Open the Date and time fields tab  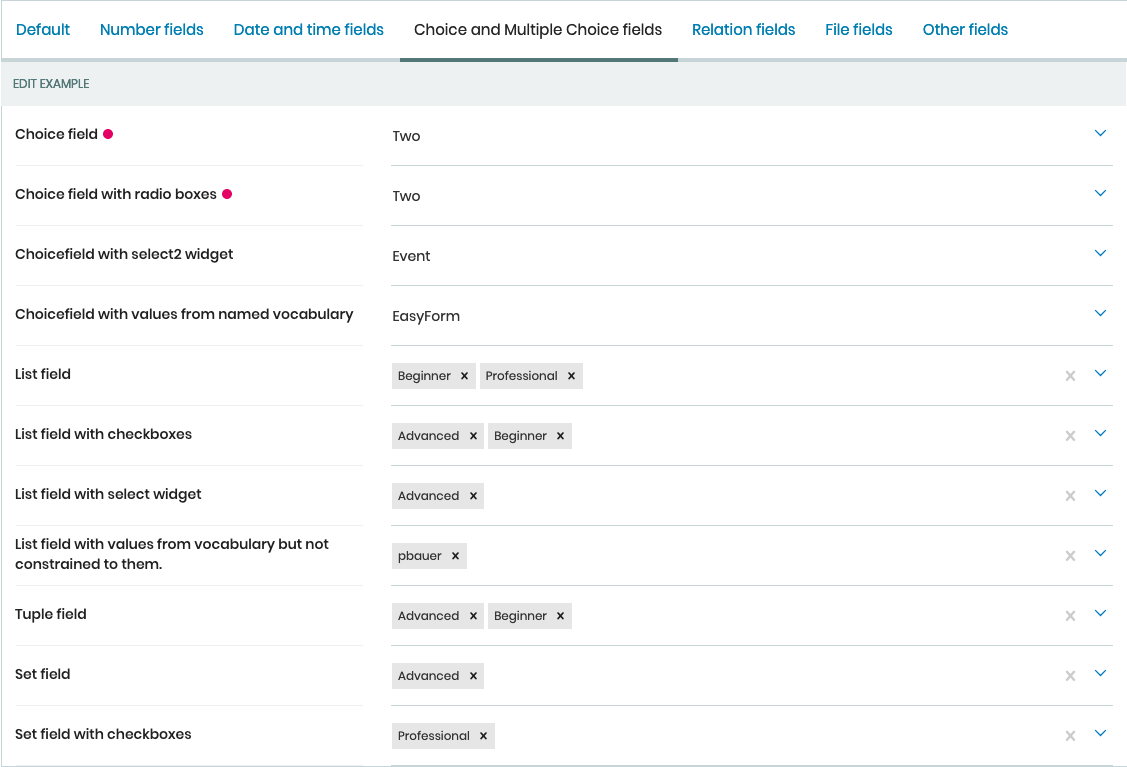(x=308, y=29)
